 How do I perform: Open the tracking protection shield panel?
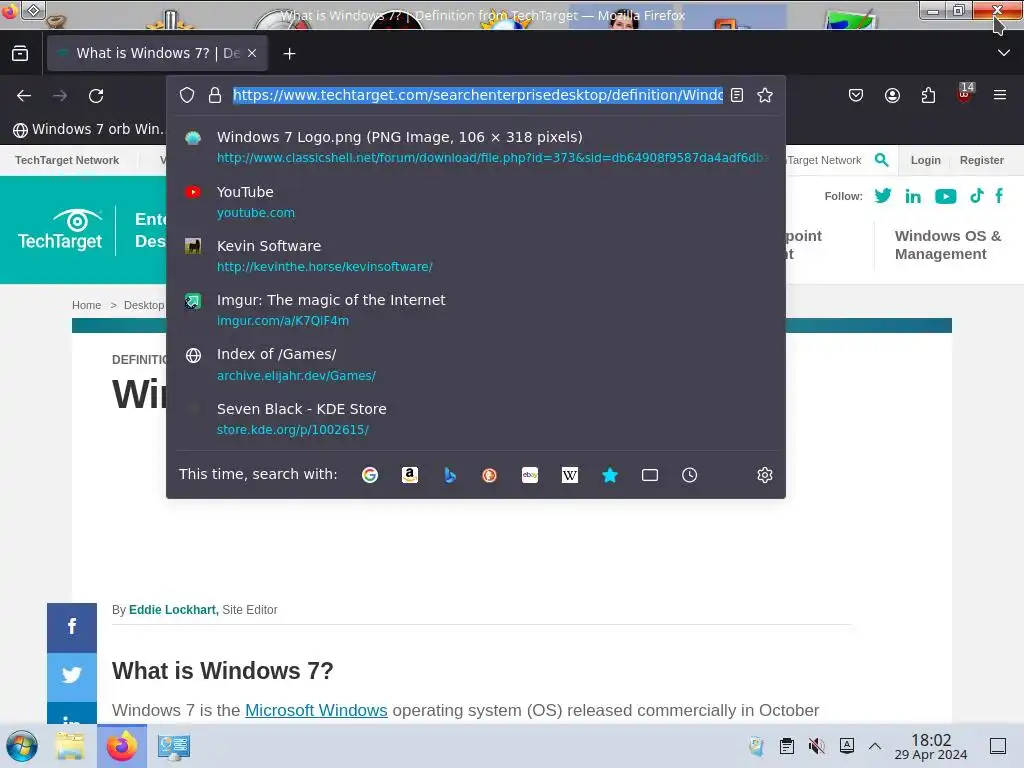pyautogui.click(x=187, y=95)
